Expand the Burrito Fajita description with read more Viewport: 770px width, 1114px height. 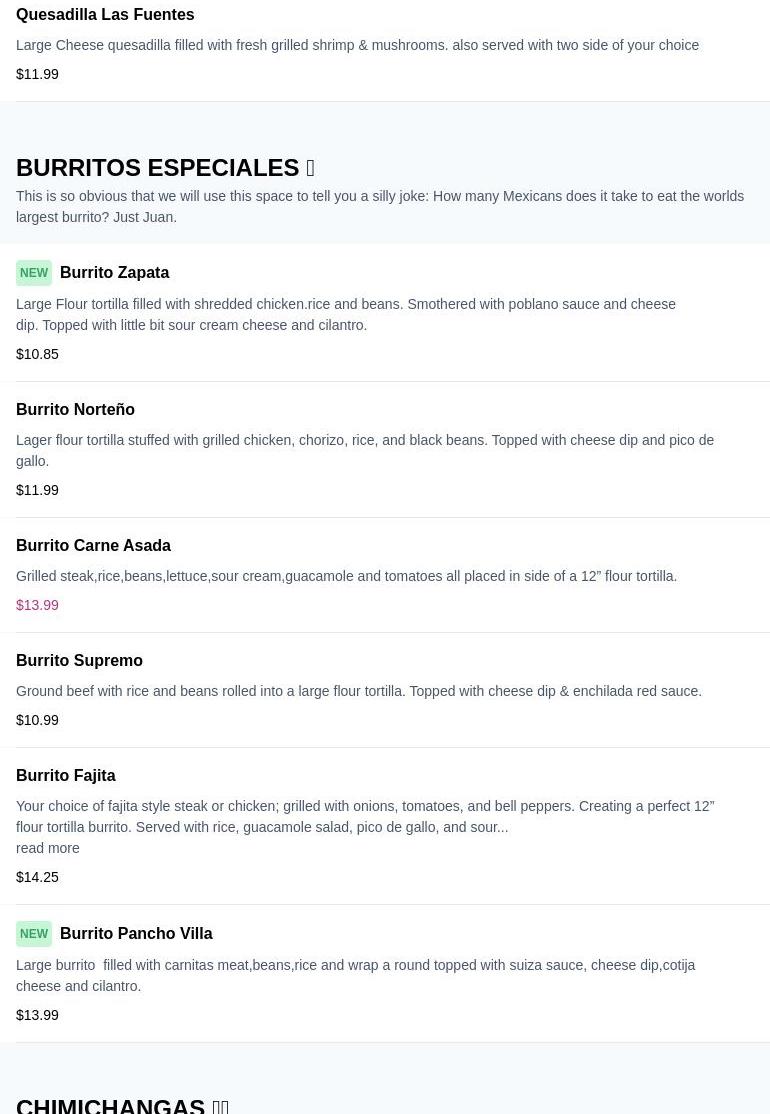pyautogui.click(x=48, y=848)
